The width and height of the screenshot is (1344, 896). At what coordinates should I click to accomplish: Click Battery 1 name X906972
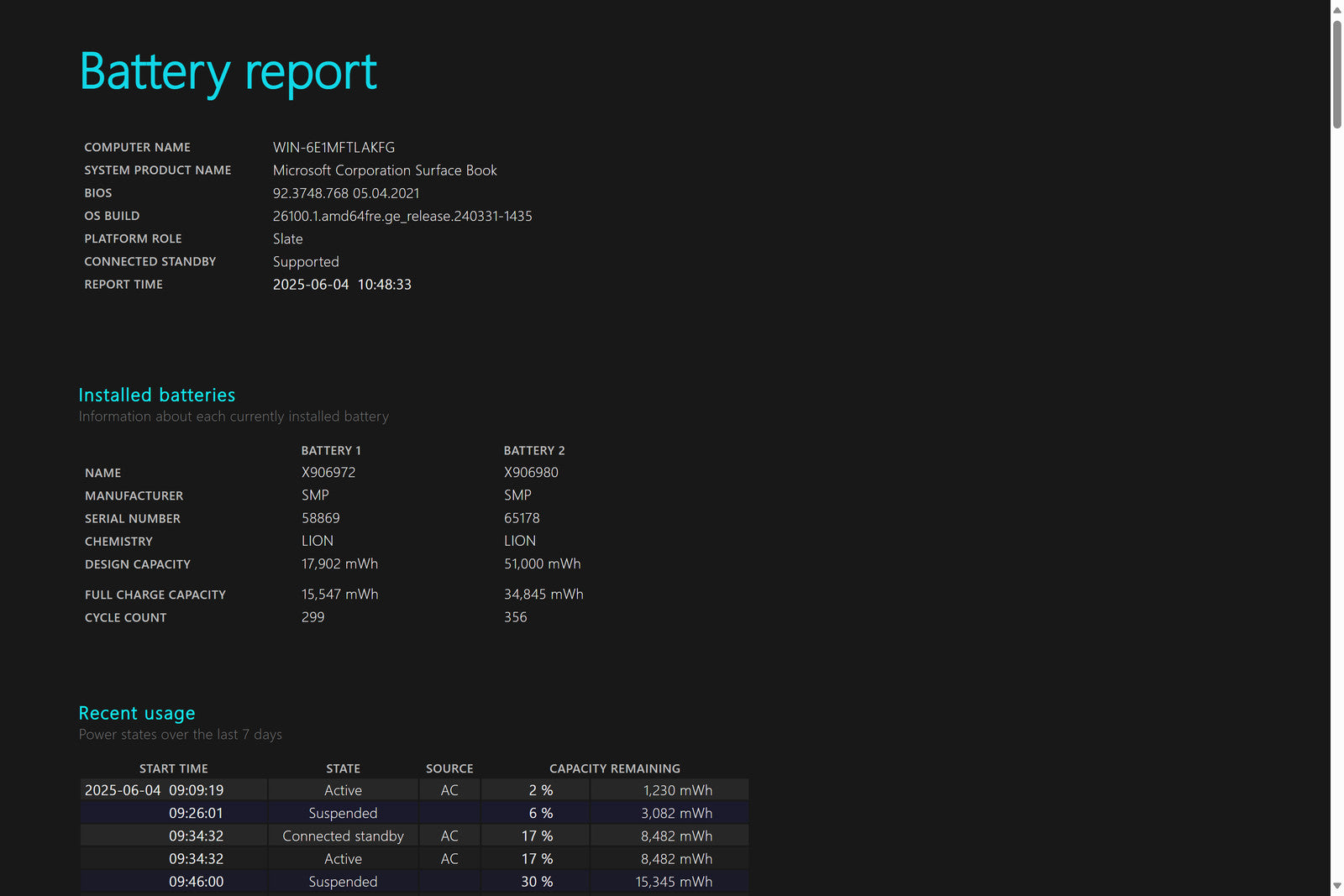pyautogui.click(x=328, y=473)
